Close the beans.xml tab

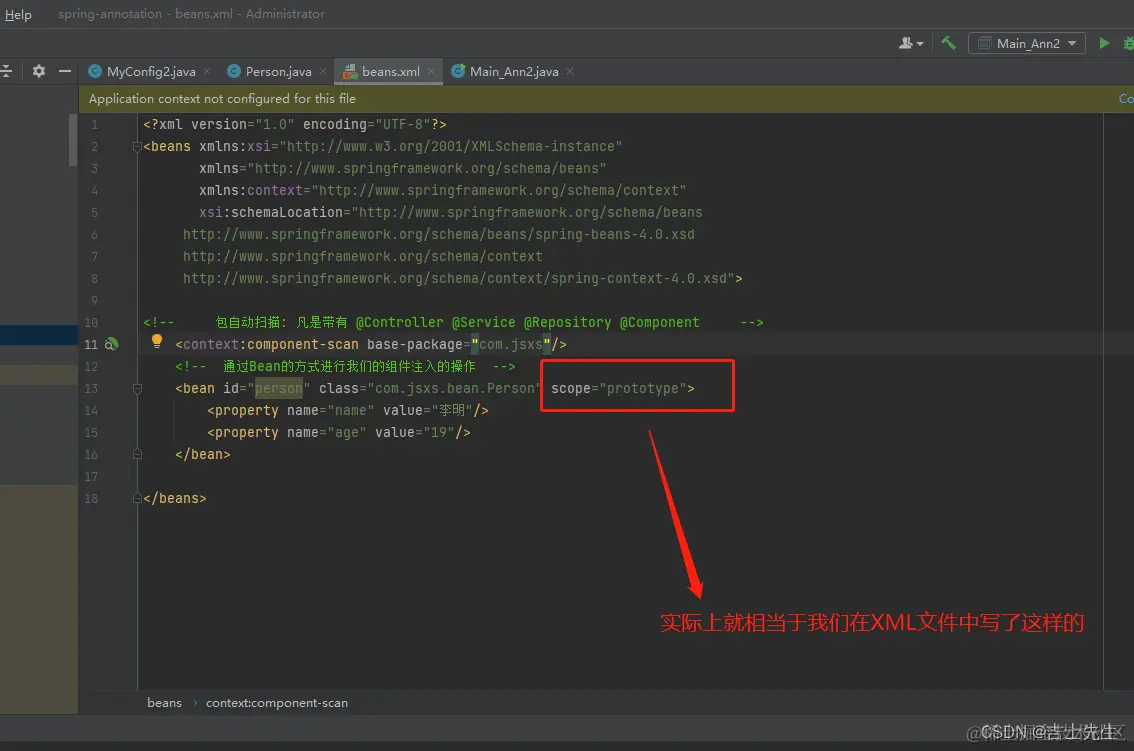pyautogui.click(x=431, y=71)
